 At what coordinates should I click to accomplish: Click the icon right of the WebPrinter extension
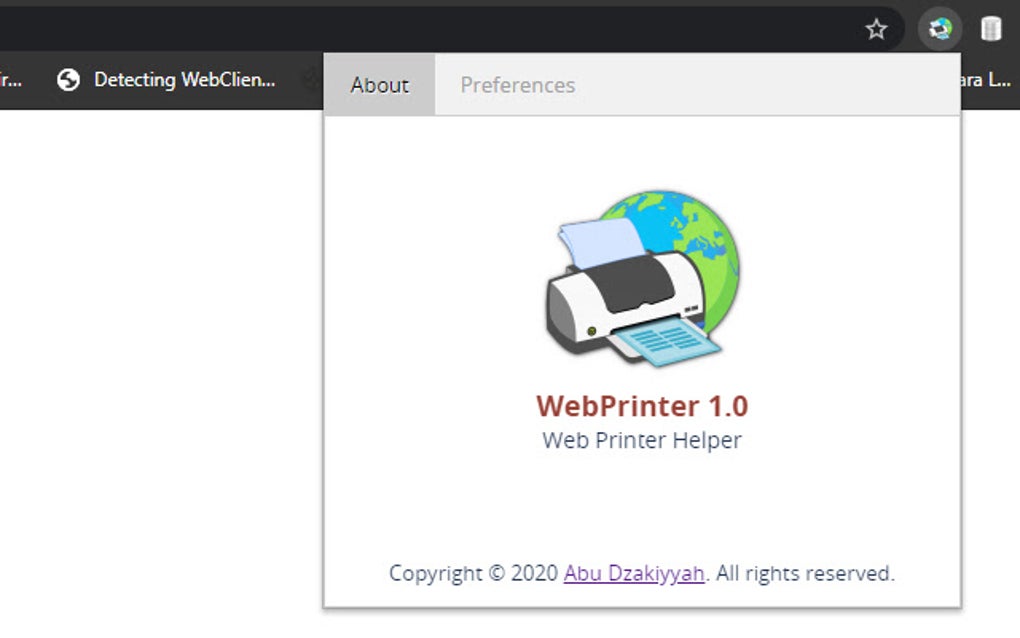pyautogui.click(x=990, y=28)
